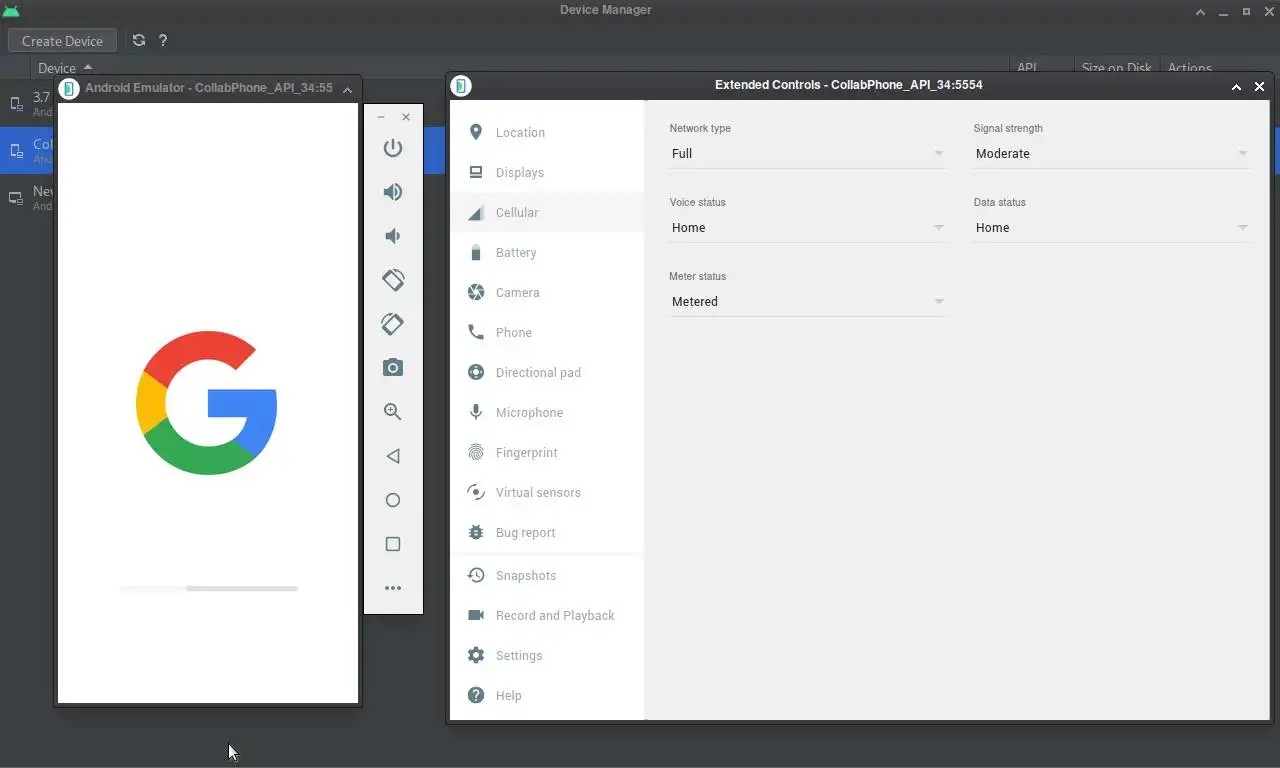
Task: Open the Settings section in Extended Controls
Action: pyautogui.click(x=547, y=655)
